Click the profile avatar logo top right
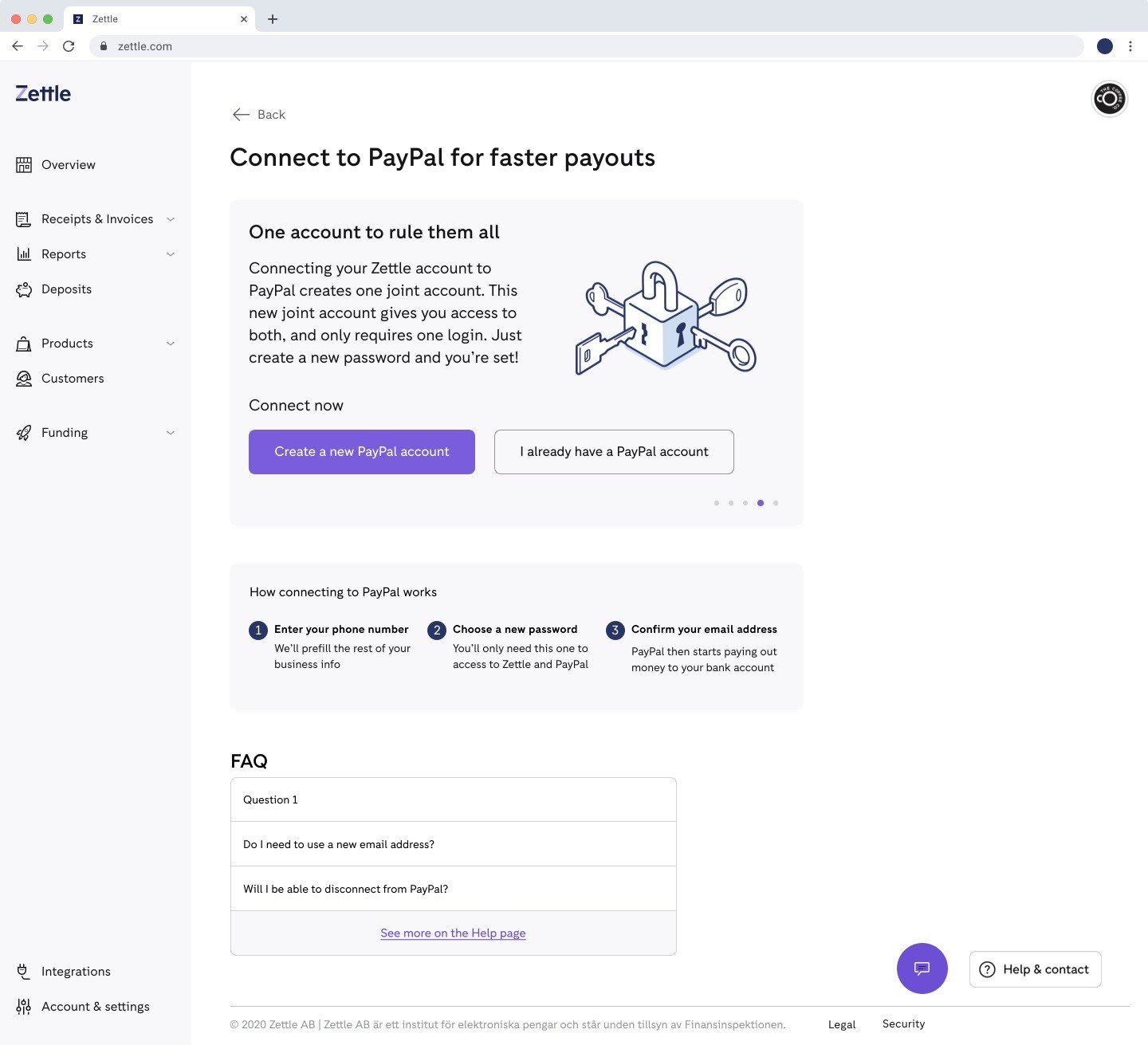The height and width of the screenshot is (1045, 1148). point(1109,99)
